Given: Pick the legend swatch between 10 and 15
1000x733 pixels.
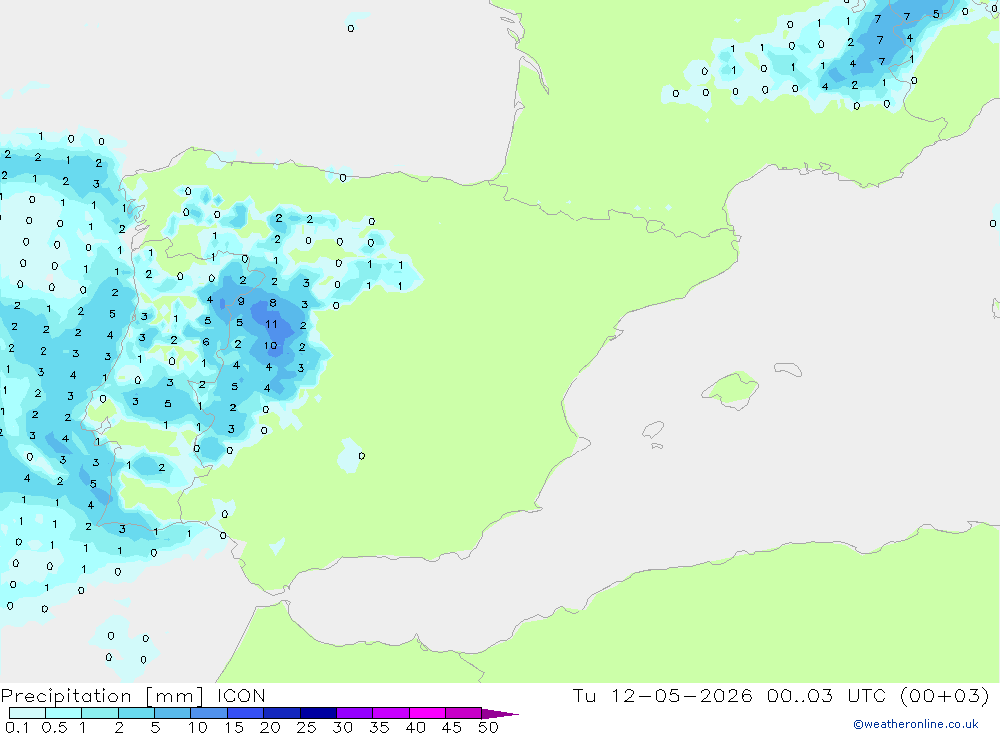Looking at the screenshot, I should 209,713.
